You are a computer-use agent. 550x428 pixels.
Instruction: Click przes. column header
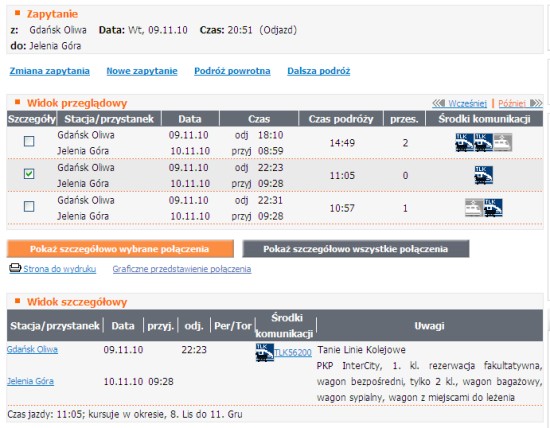point(404,119)
